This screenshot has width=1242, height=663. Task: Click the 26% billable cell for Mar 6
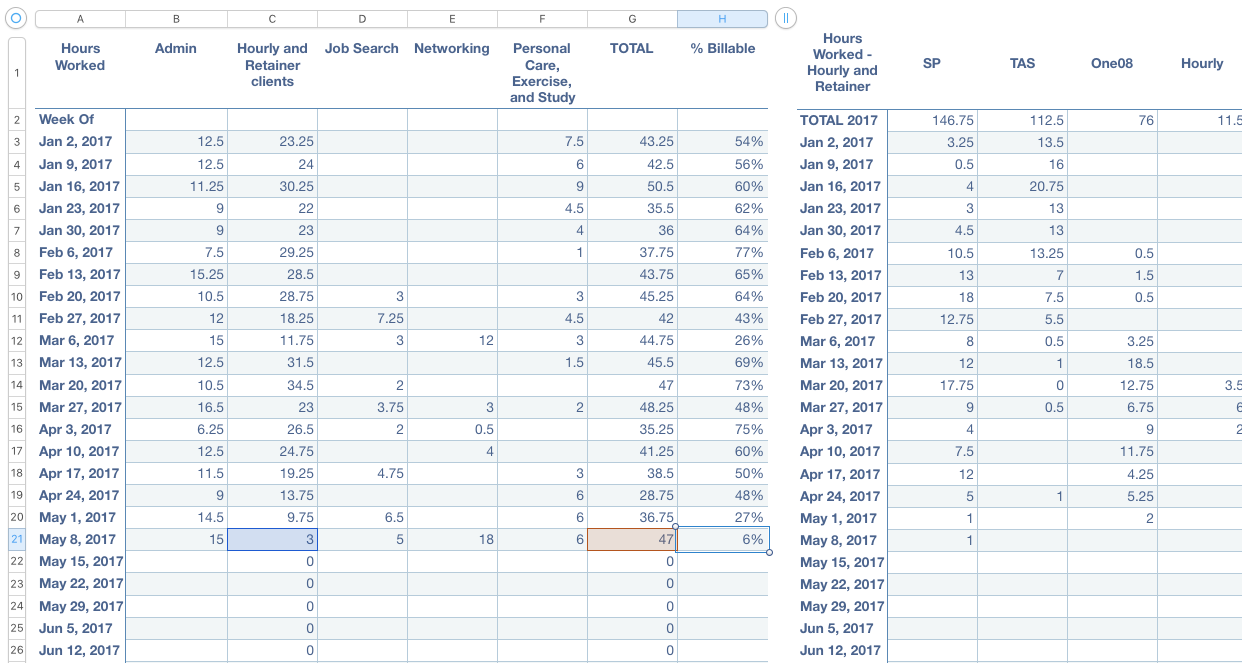(x=722, y=340)
